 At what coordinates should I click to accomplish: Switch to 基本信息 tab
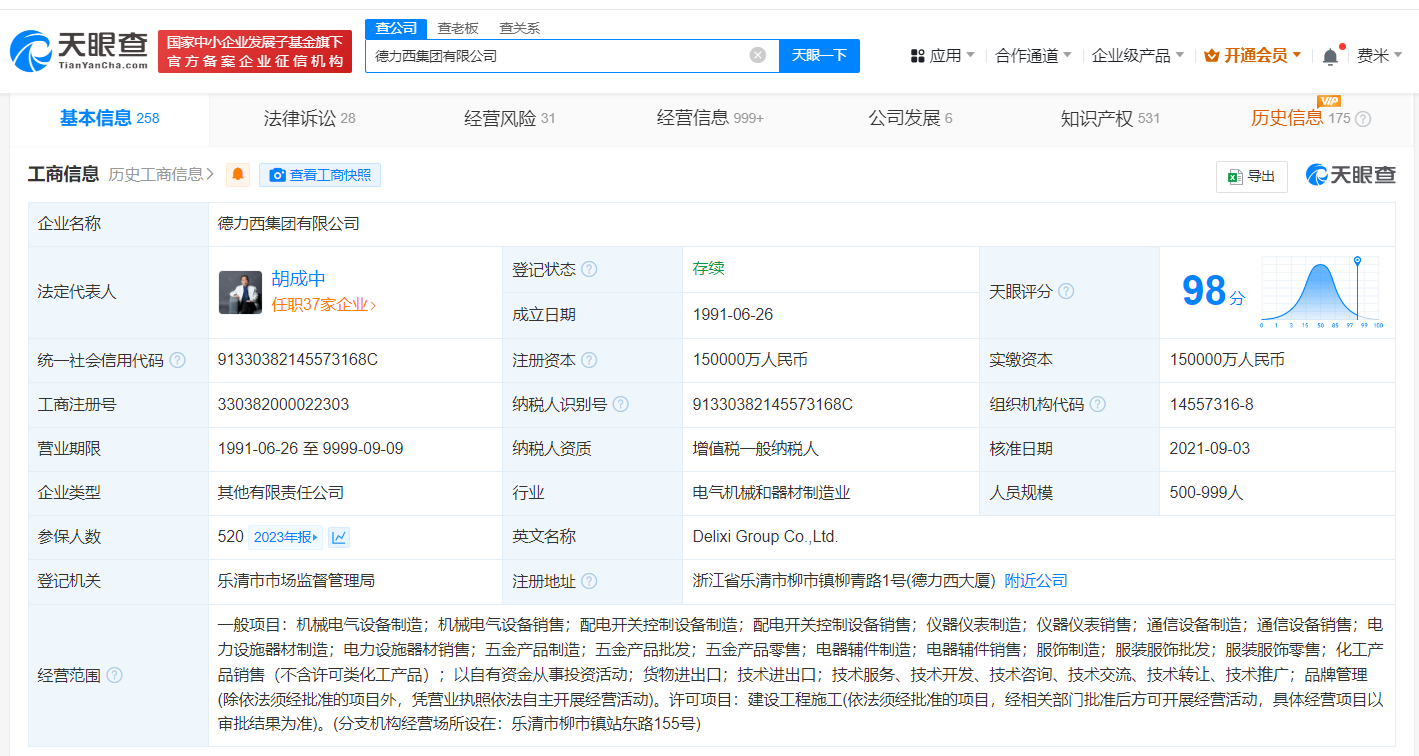(109, 119)
